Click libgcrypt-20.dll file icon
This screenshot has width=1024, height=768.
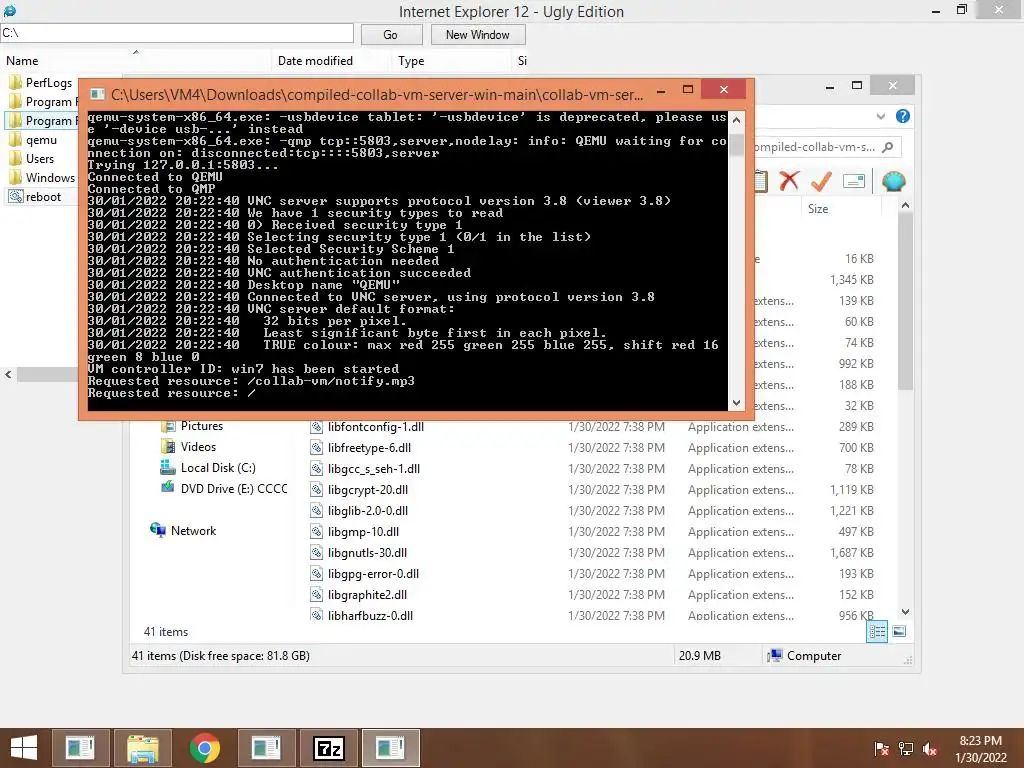click(316, 490)
